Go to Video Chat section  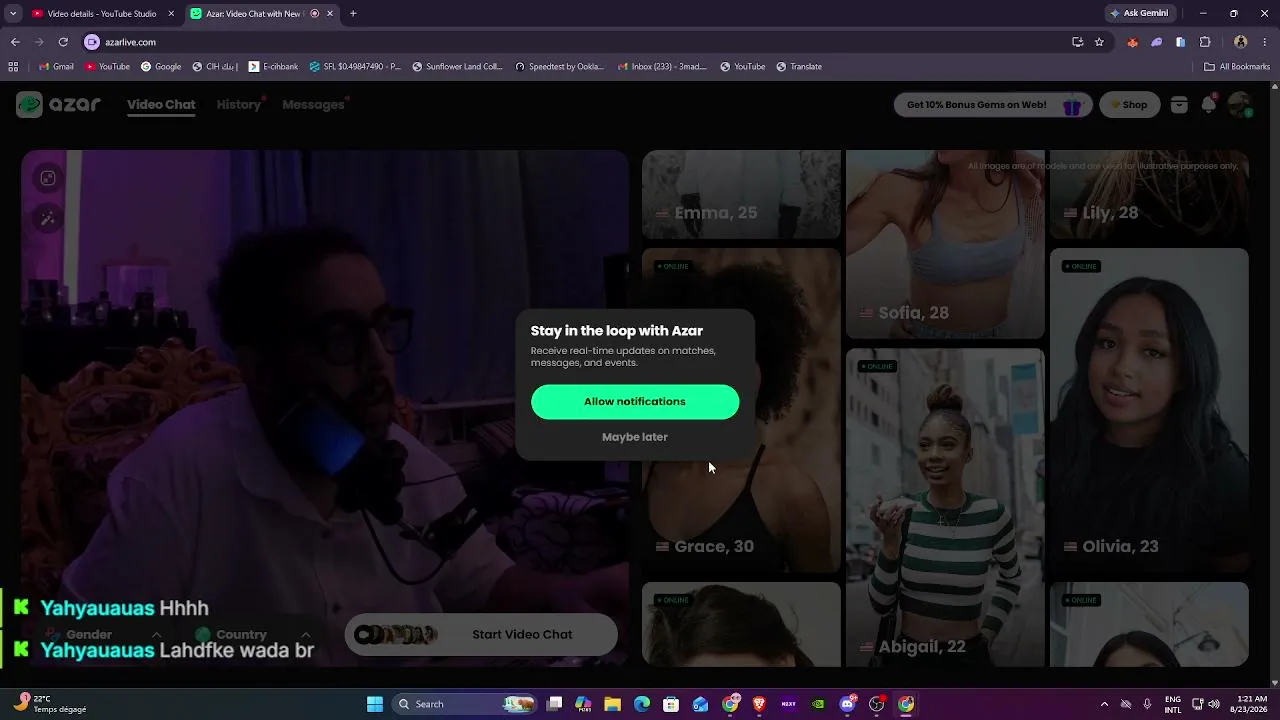[161, 105]
